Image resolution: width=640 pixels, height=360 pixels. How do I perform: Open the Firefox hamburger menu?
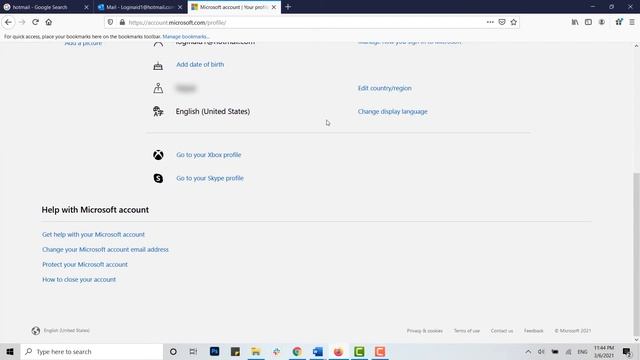tap(632, 22)
